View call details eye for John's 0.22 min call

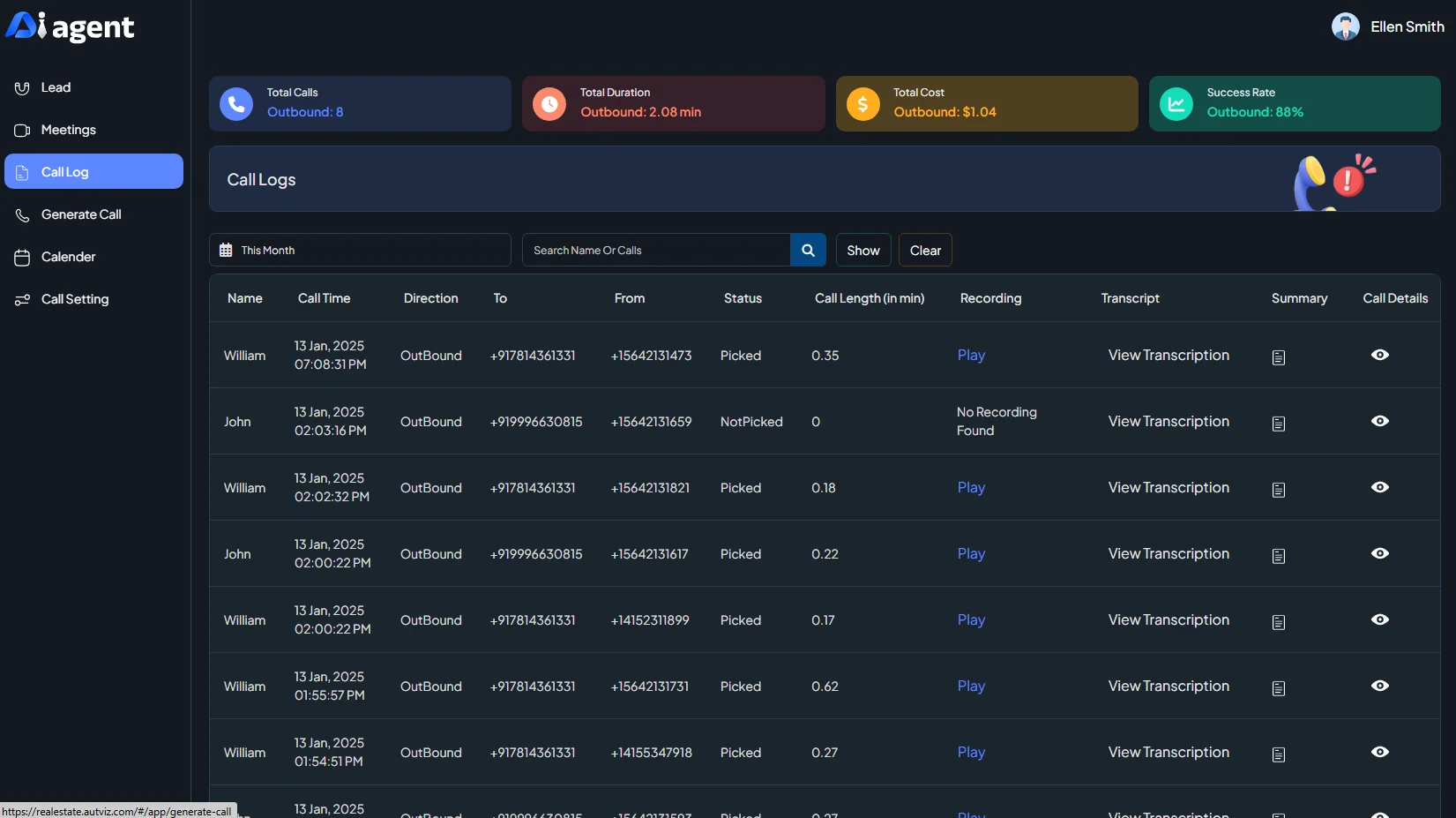[1380, 553]
